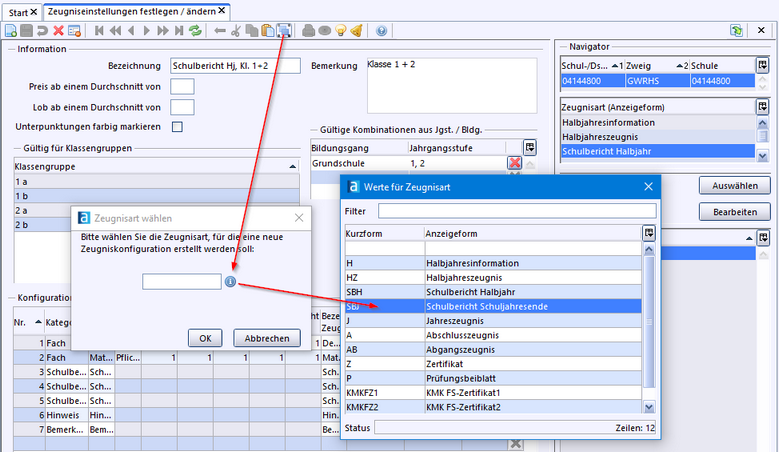Image resolution: width=779 pixels, height=452 pixels.
Task: Click the new record toolbar icon
Action: point(10,31)
